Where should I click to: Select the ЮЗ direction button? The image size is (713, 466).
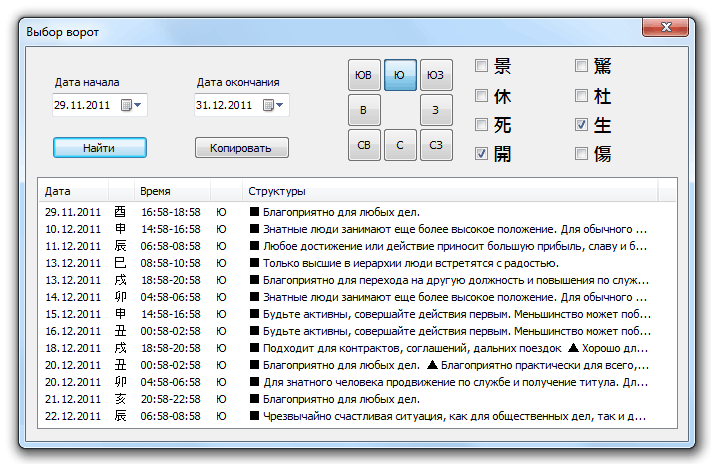[x=436, y=75]
